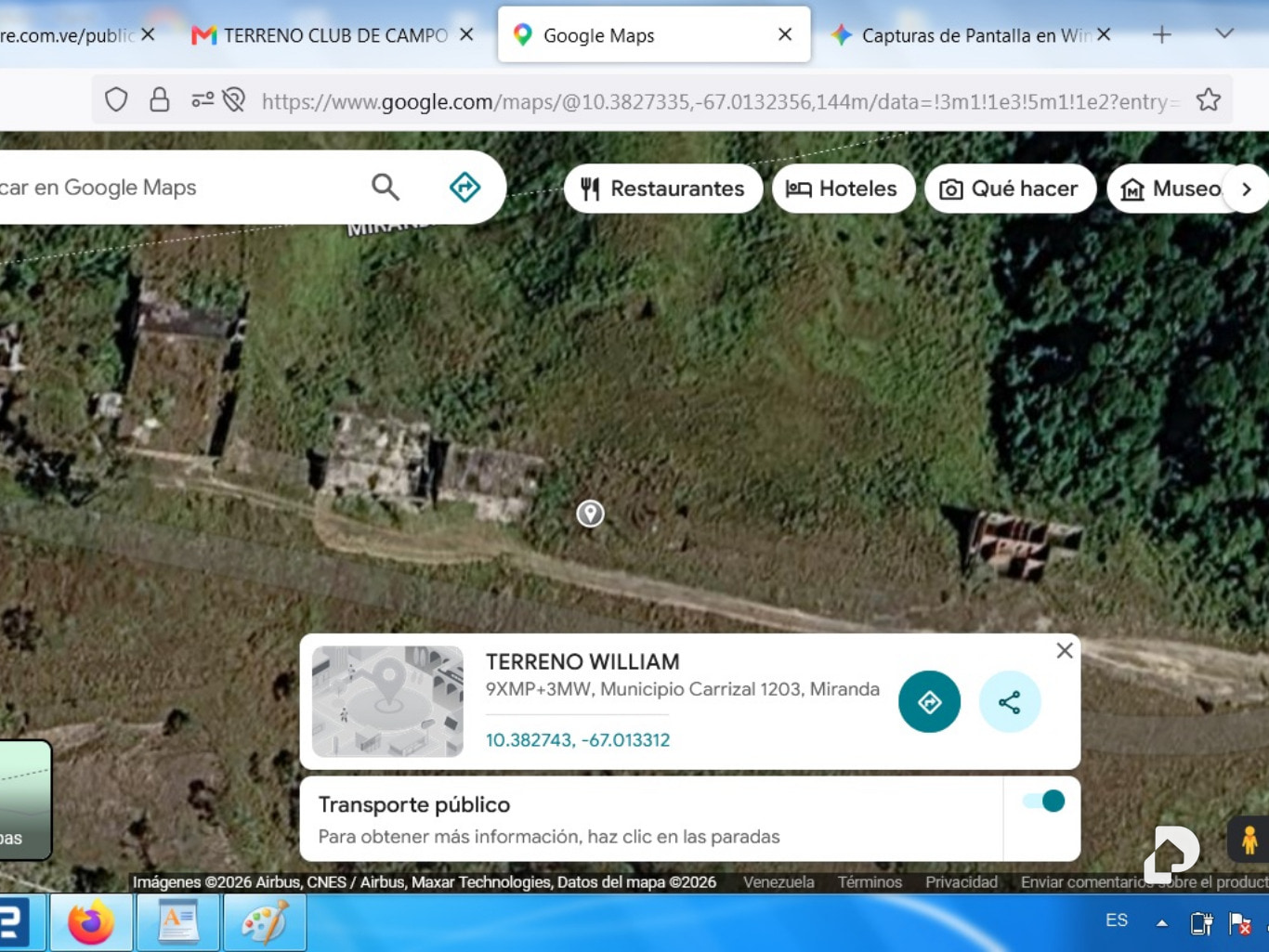Filter by Restaurantes
This screenshot has width=1269, height=952.
click(663, 189)
